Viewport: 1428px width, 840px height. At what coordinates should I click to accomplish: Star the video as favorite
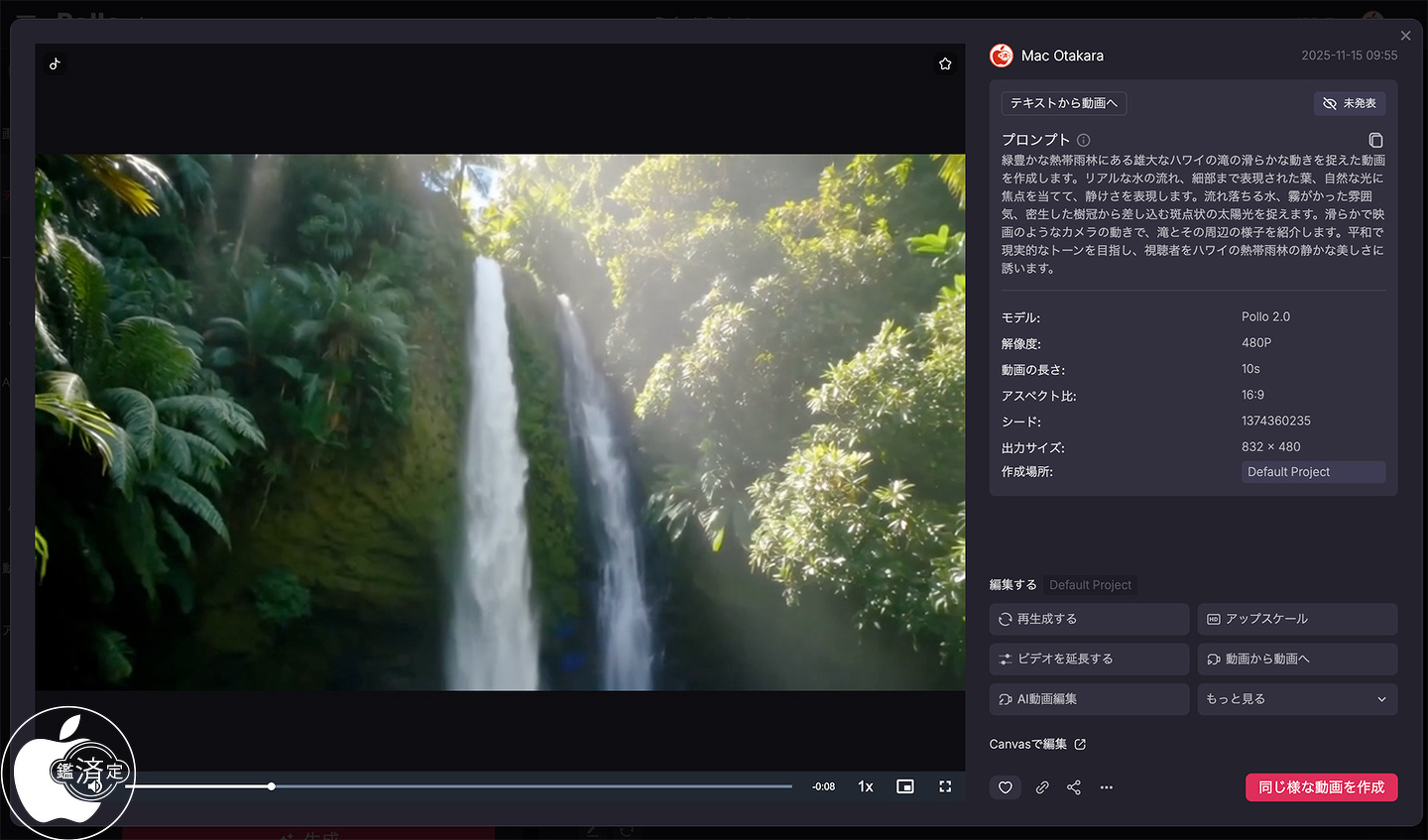point(945,63)
